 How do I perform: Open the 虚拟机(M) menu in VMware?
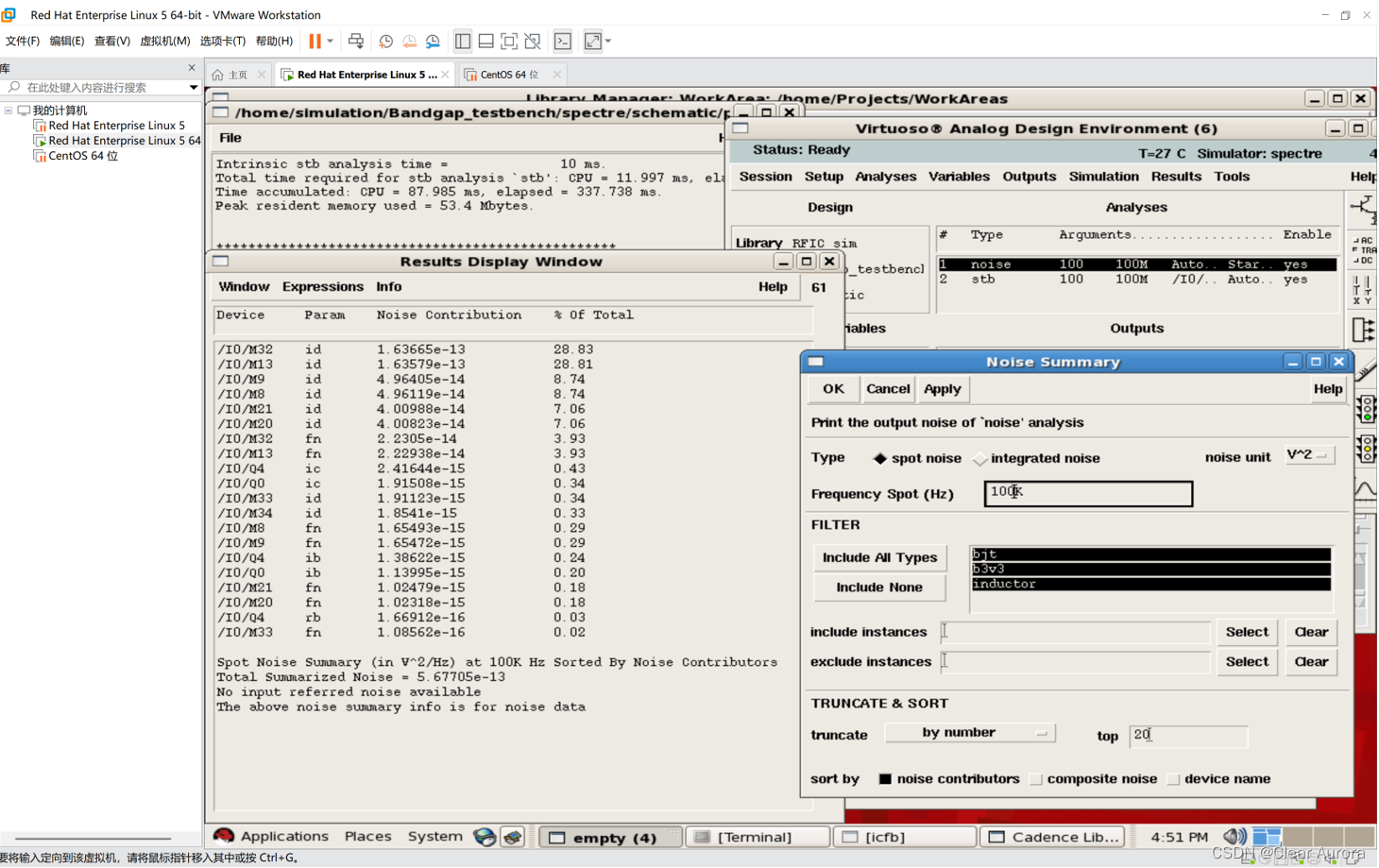(x=164, y=41)
